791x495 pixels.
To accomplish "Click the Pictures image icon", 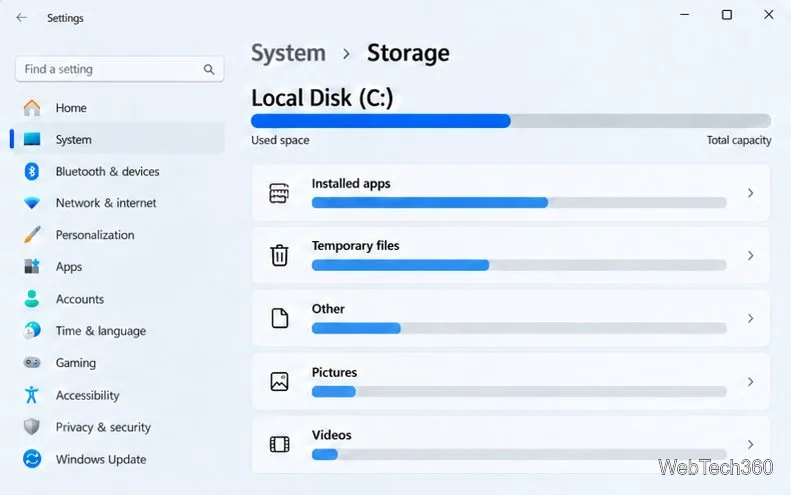I will [279, 381].
